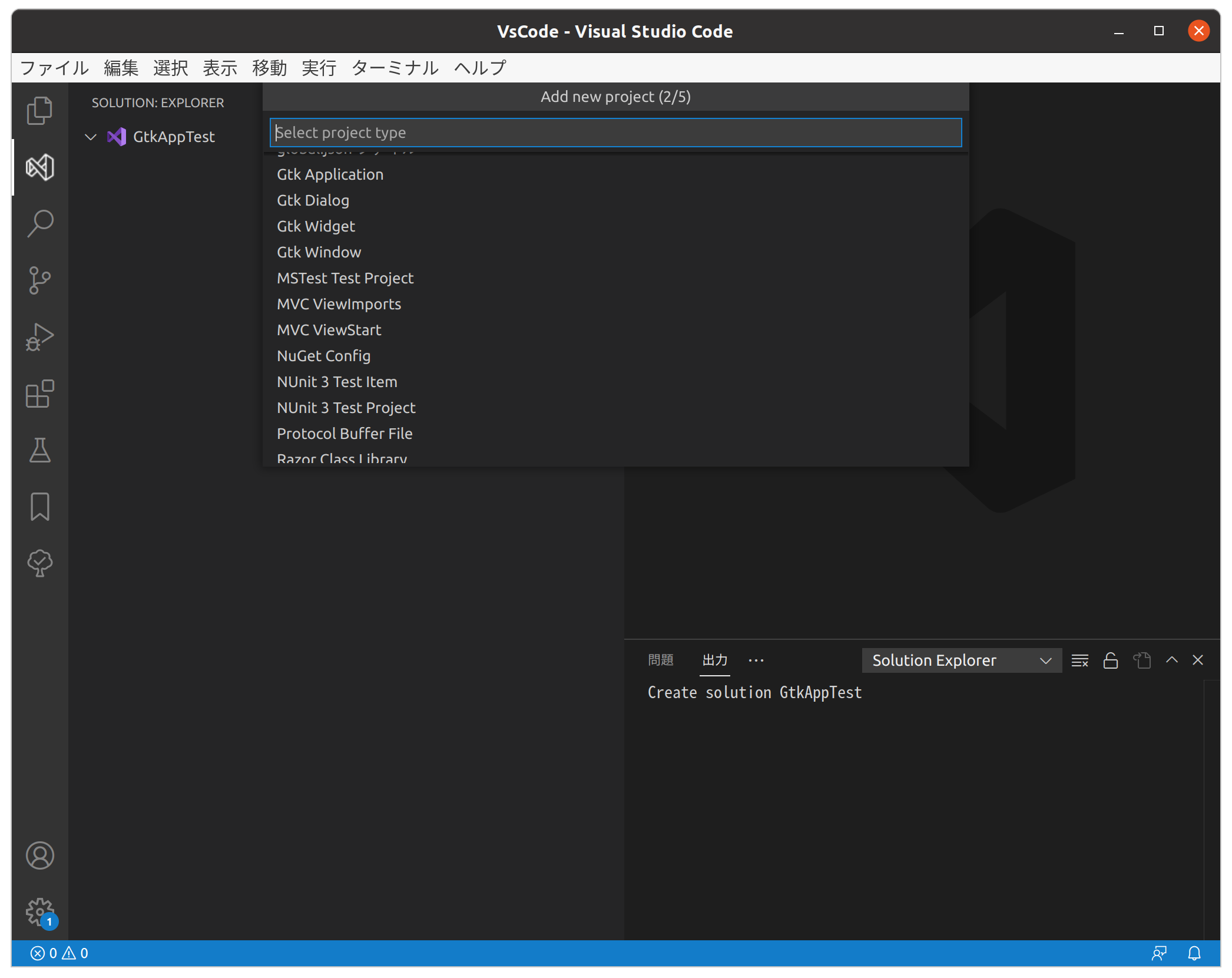Clear the output panel with the clear icon
This screenshot has height=978, width=1232.
coord(1080,660)
